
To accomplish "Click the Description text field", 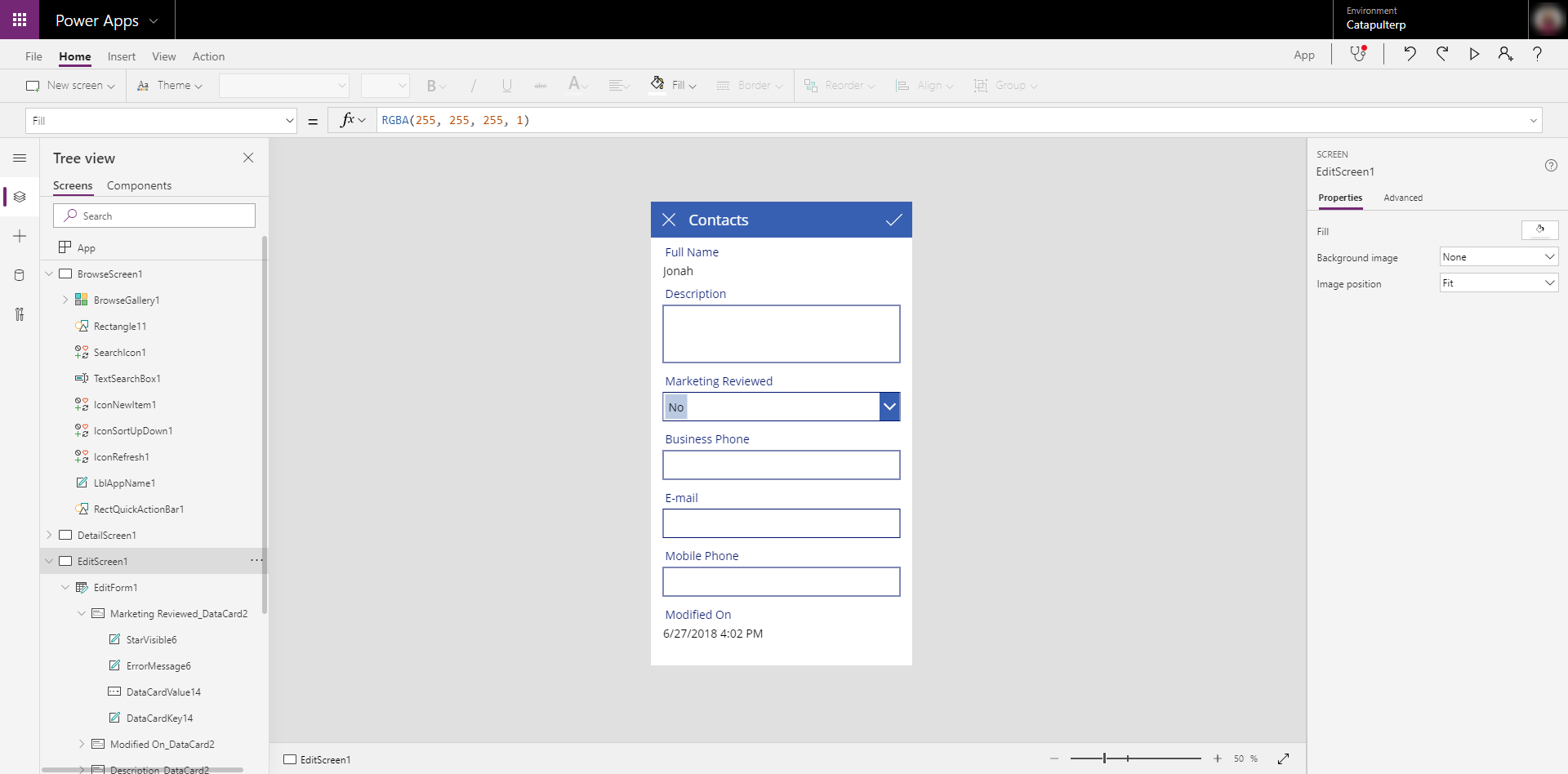I will tap(782, 334).
